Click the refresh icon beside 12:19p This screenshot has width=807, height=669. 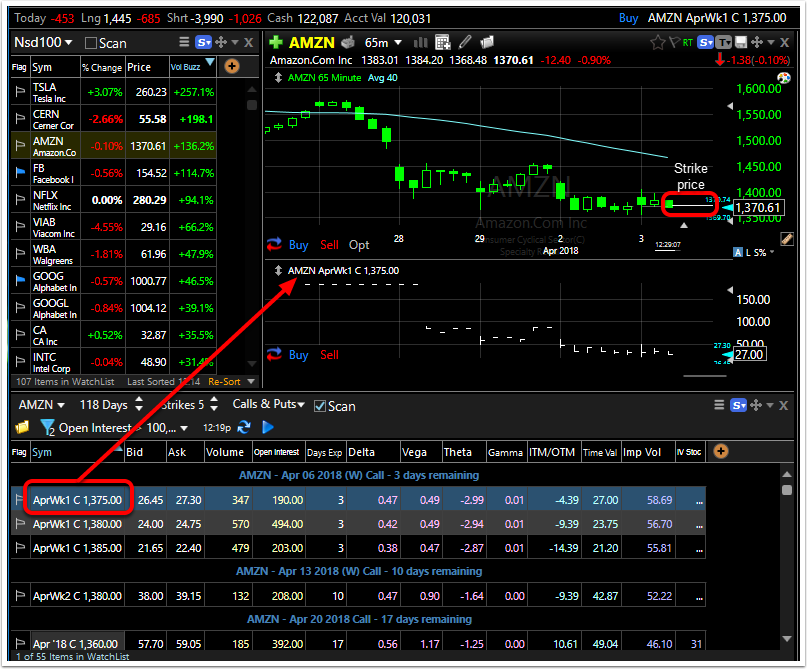tap(244, 427)
